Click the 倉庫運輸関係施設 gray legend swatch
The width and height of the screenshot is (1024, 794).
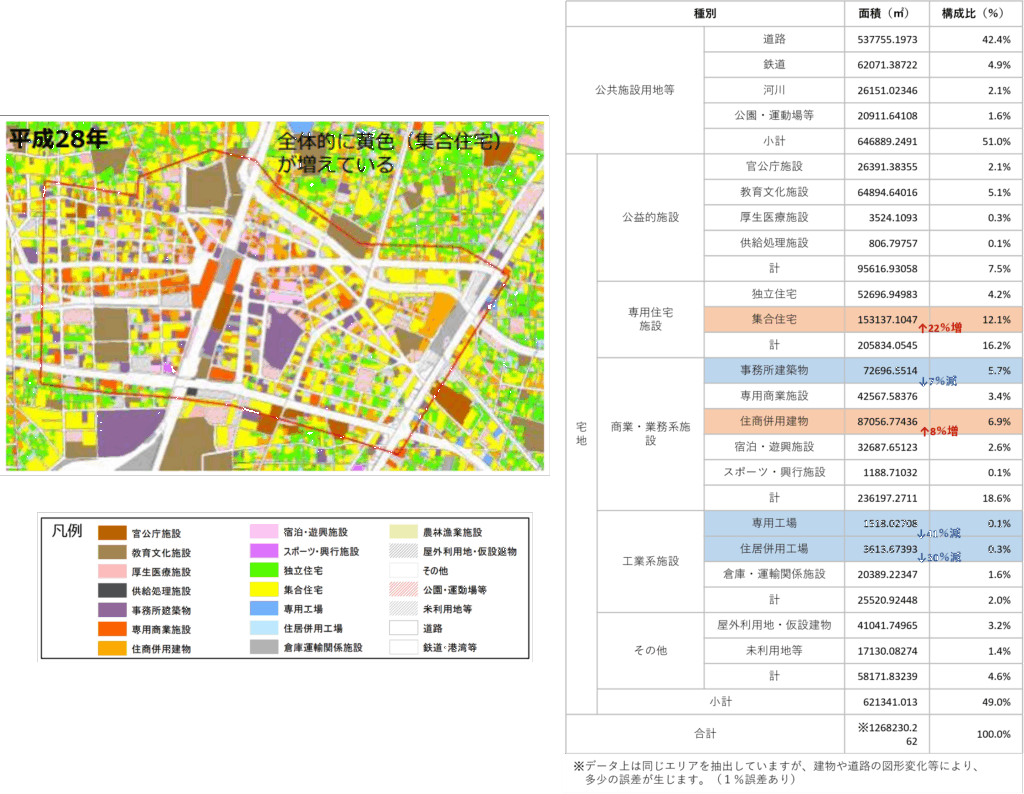[x=264, y=647]
